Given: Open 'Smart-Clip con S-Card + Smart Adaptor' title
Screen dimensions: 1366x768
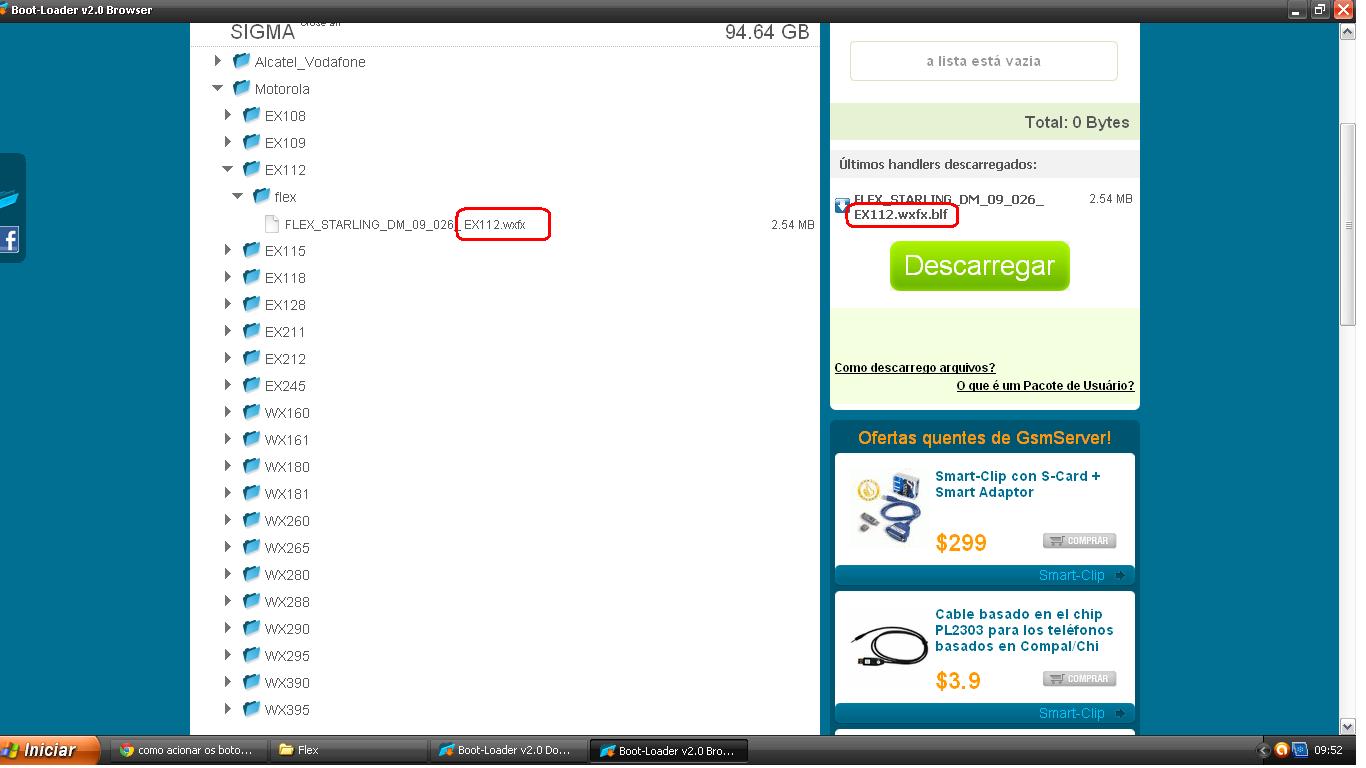Looking at the screenshot, I should pos(1018,484).
